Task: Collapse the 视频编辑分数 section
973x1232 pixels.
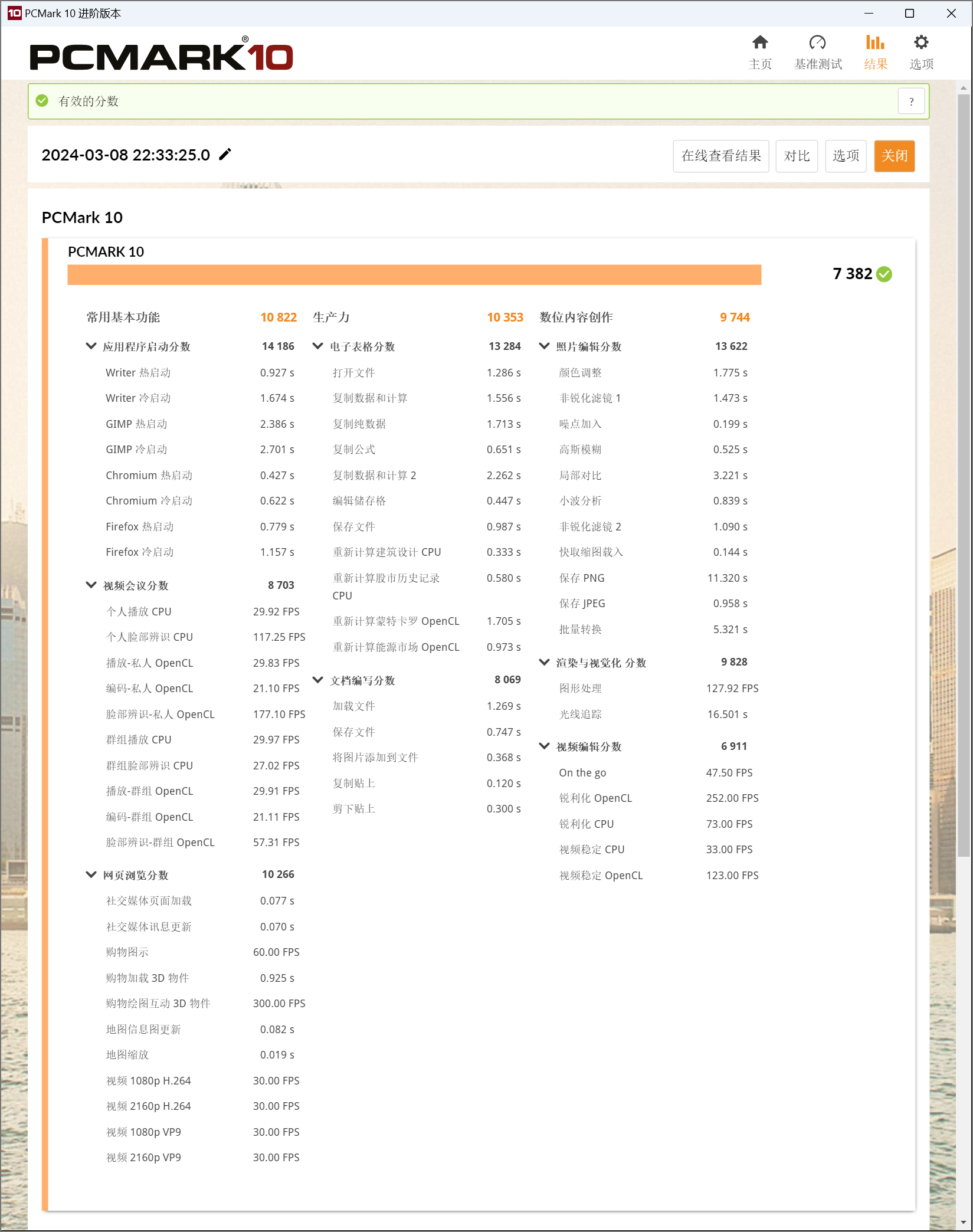Action: [544, 746]
